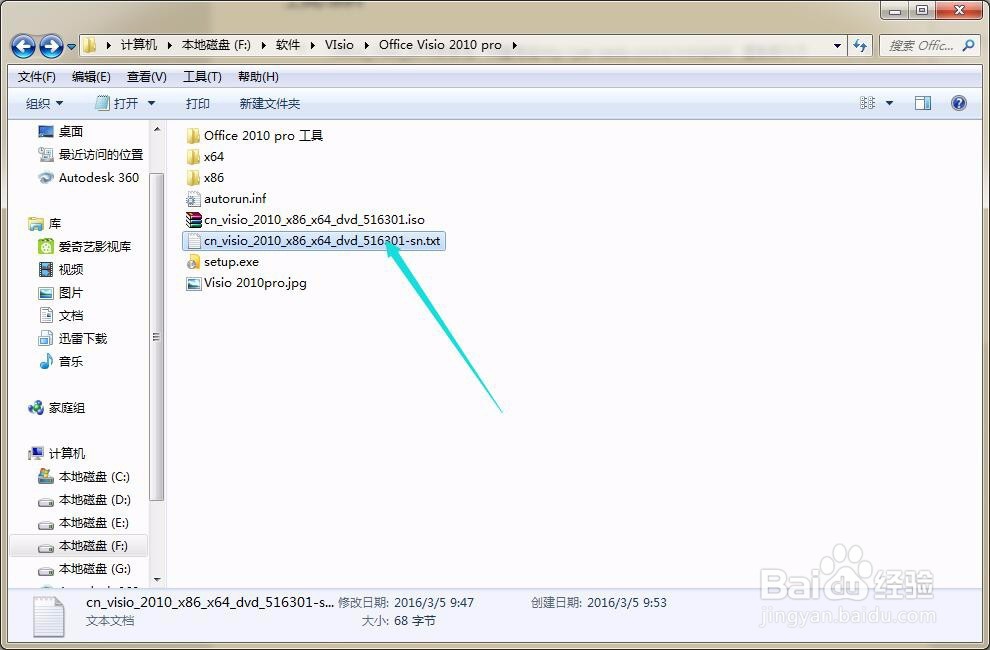Select the autorun.inf file
990x650 pixels.
click(x=226, y=199)
